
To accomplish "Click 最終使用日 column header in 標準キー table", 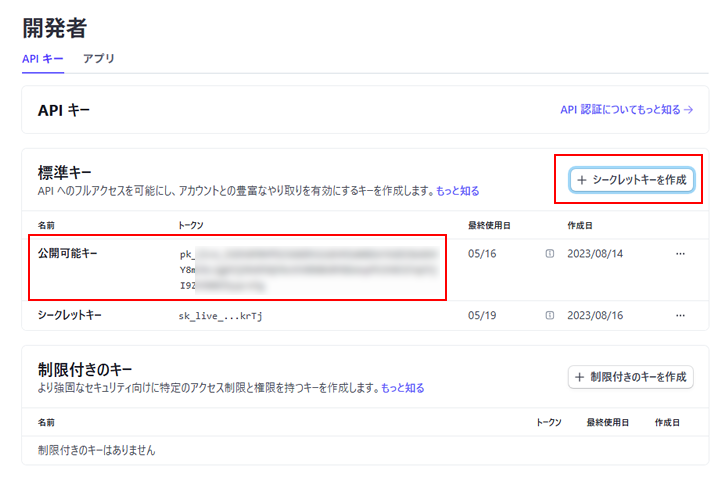I will (488, 225).
